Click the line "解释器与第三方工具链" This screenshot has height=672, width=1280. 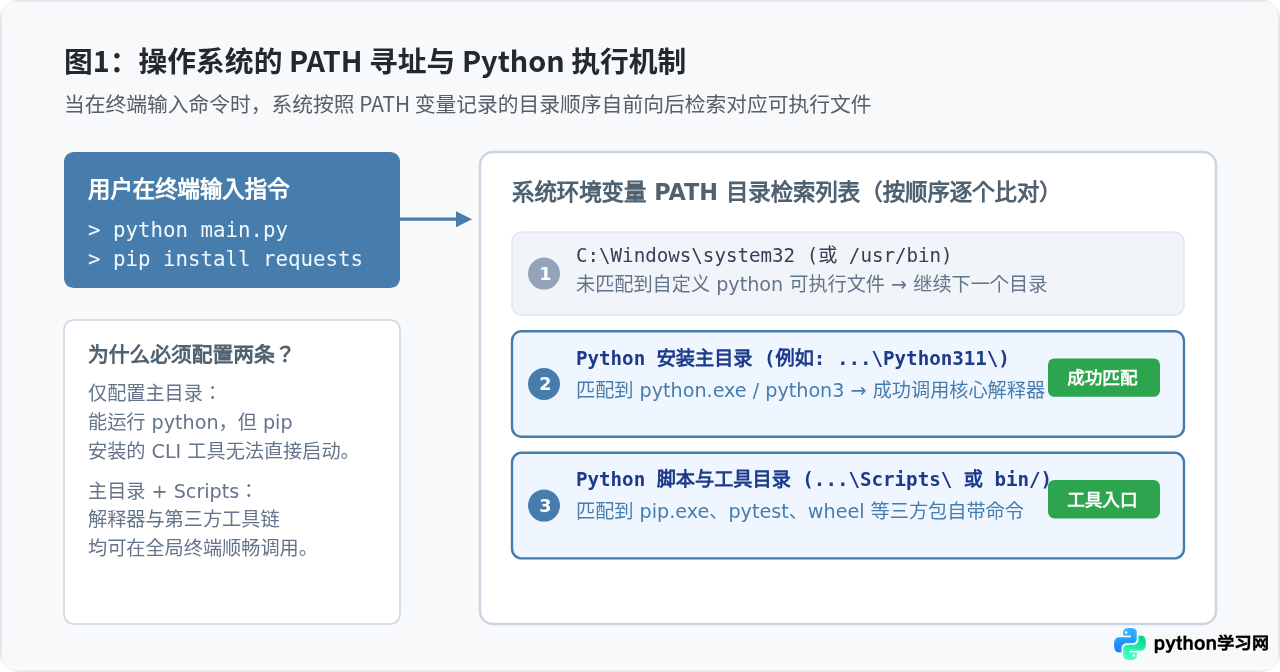tap(184, 519)
